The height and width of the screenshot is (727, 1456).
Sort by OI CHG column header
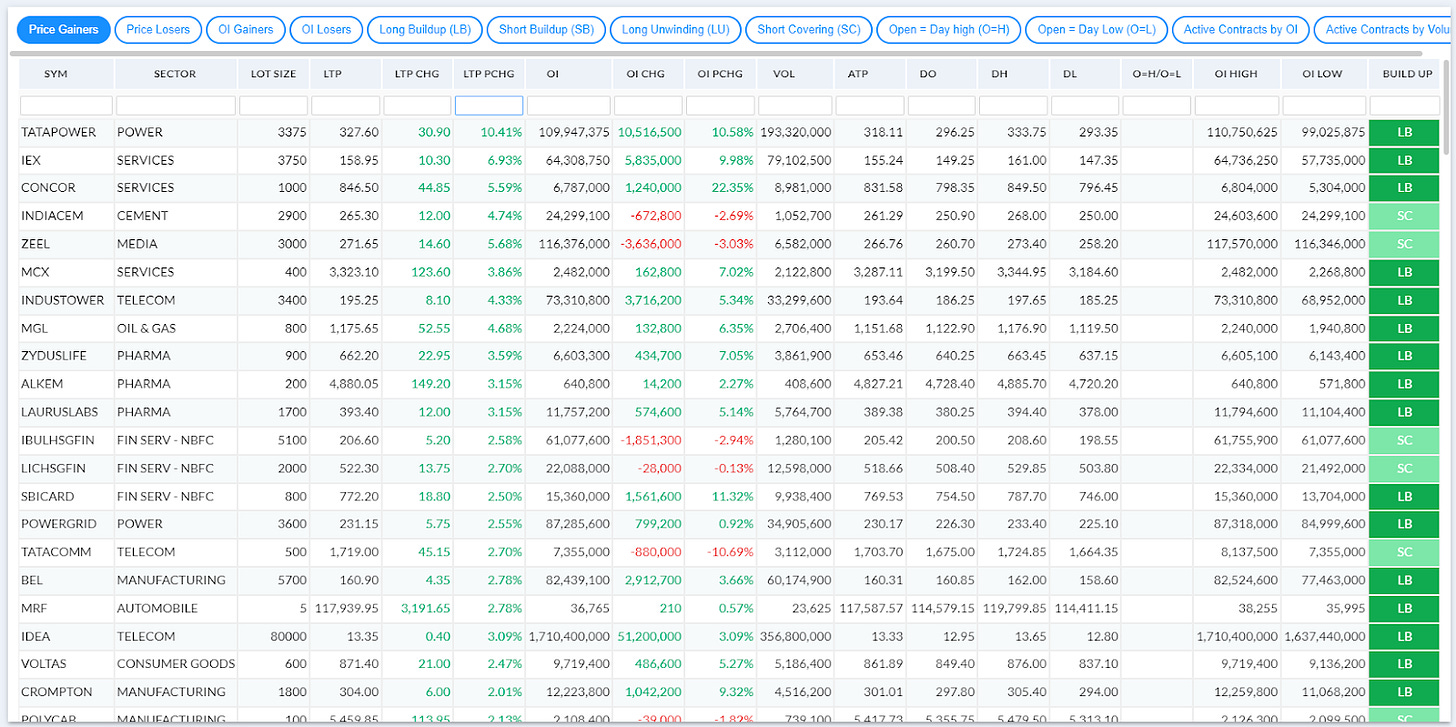(648, 74)
